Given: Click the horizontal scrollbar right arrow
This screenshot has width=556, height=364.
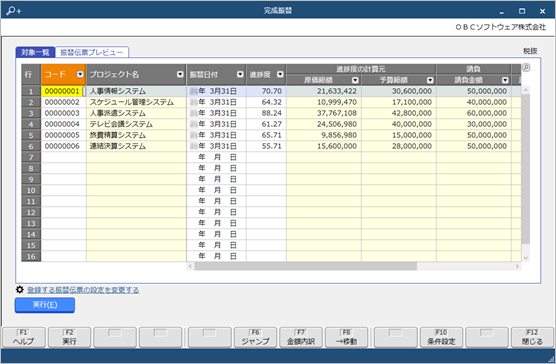Looking at the screenshot, I should click(x=517, y=266).
